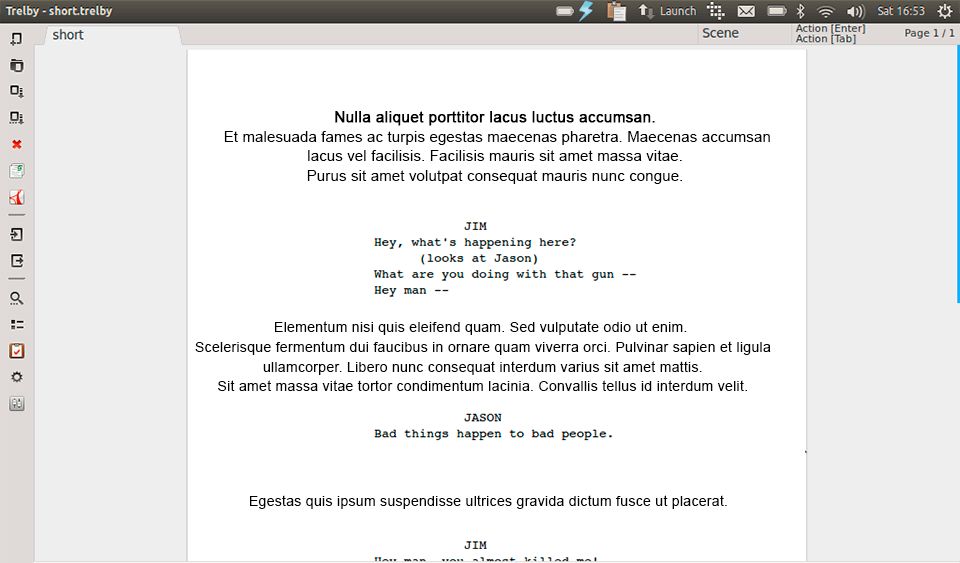Click 'Purus sit amet volutpat' line
This screenshot has height=563, width=960.
495,176
